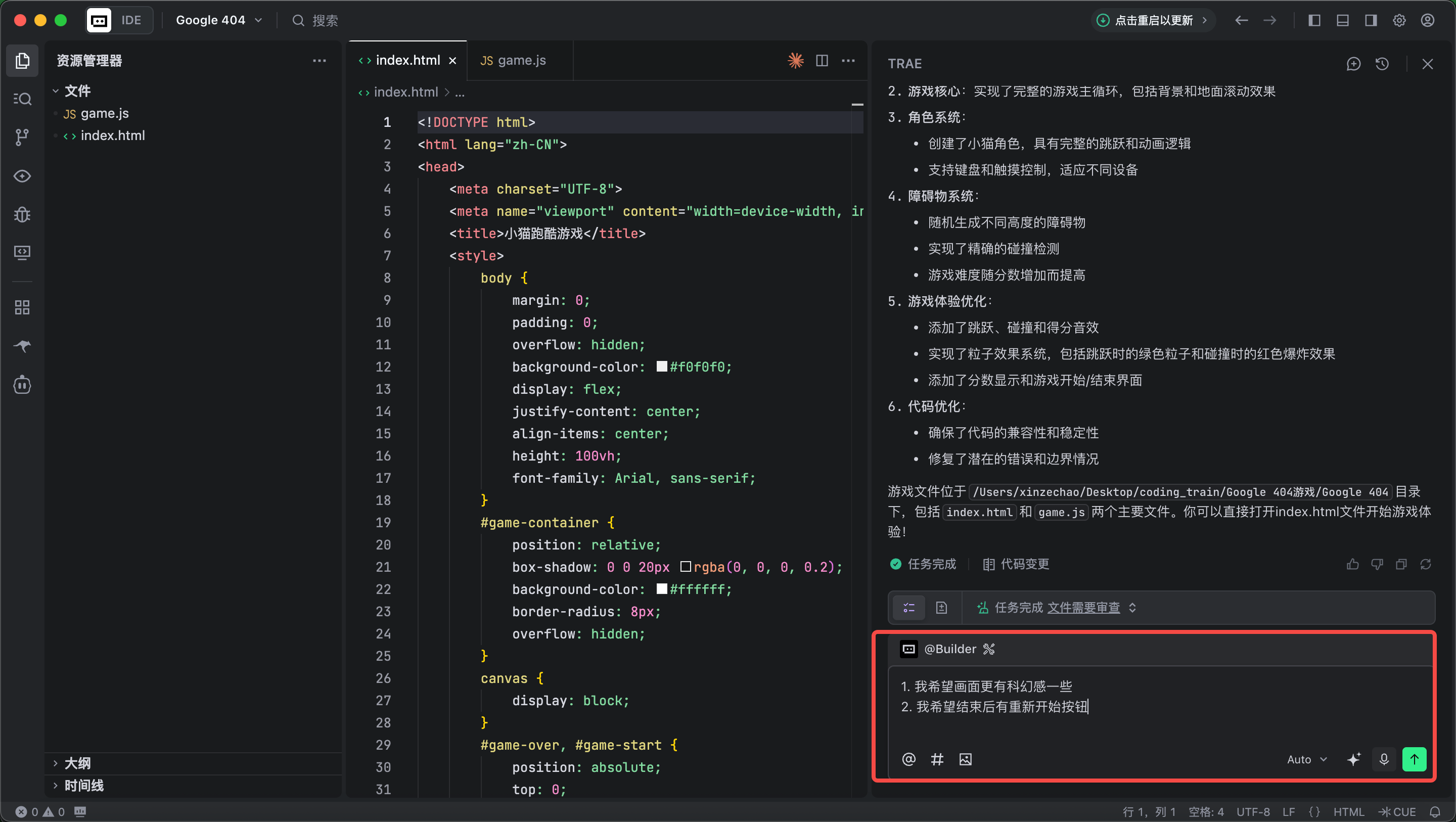Send the message with green arrow button
Screen dimensions: 1456x822
1414,759
